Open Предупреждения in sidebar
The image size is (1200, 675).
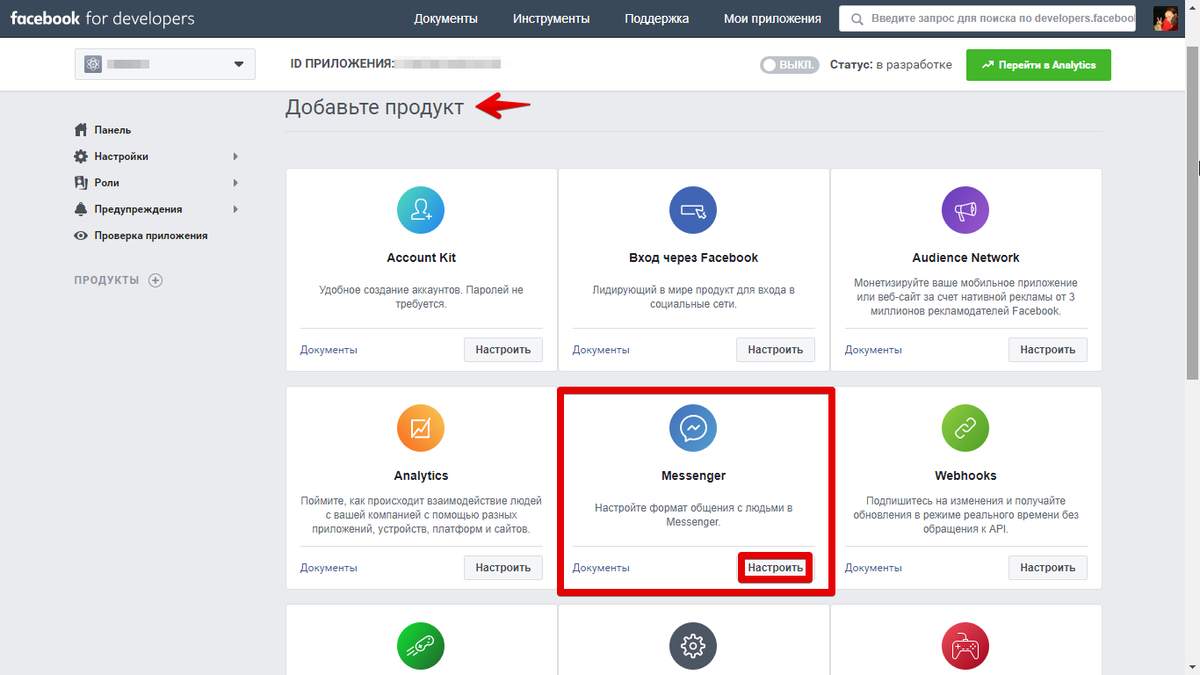(x=138, y=209)
